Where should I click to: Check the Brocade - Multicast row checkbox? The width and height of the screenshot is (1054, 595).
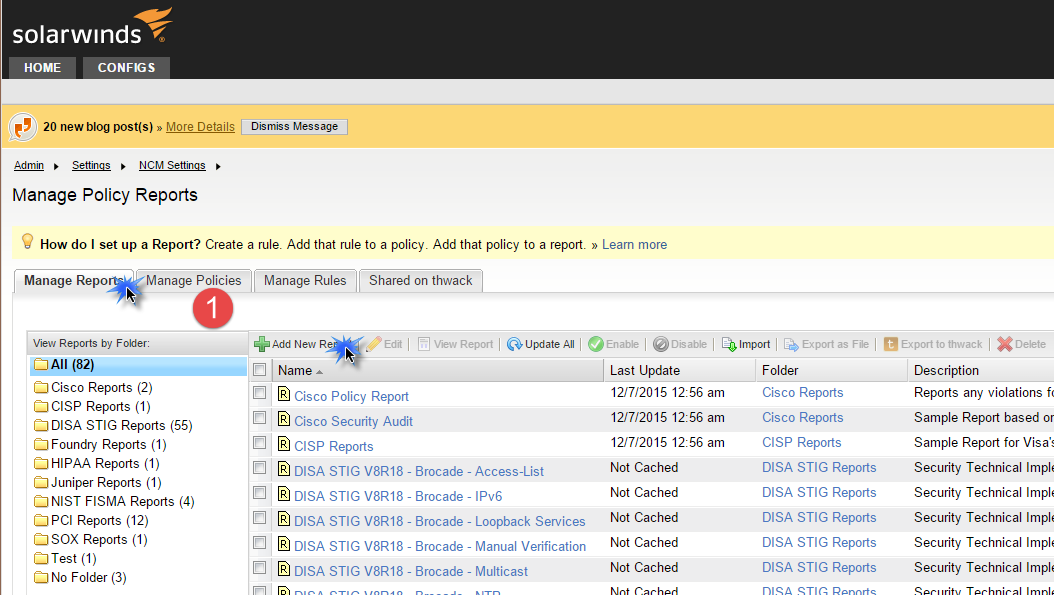point(259,567)
